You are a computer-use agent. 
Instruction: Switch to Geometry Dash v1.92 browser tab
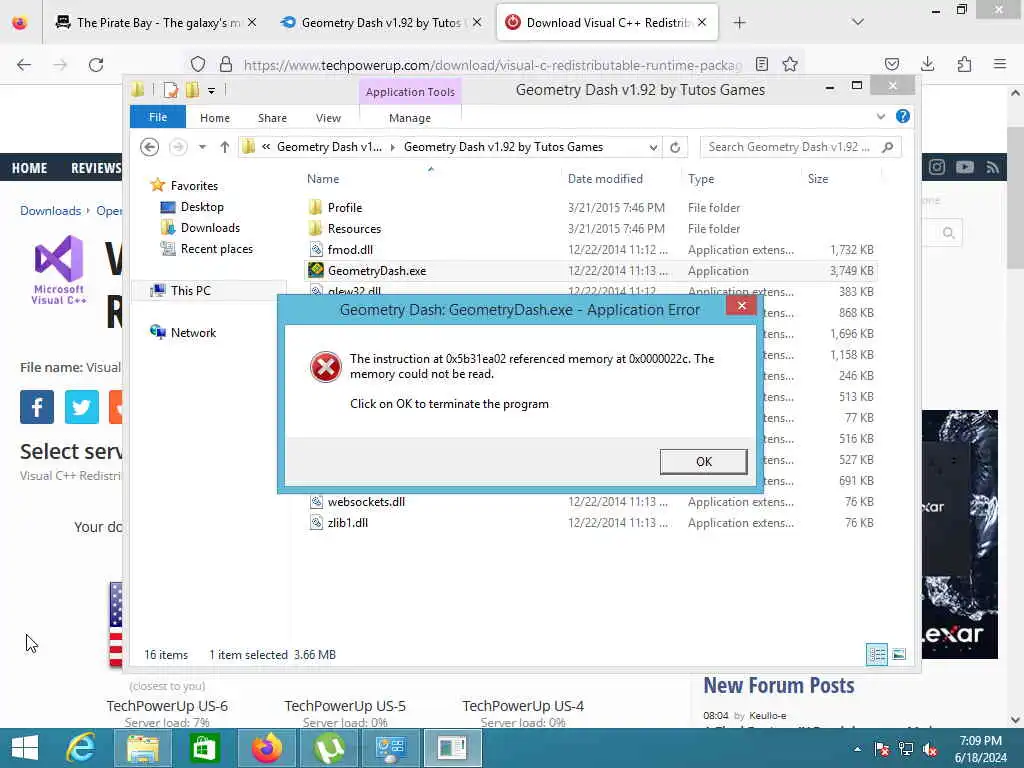(381, 23)
